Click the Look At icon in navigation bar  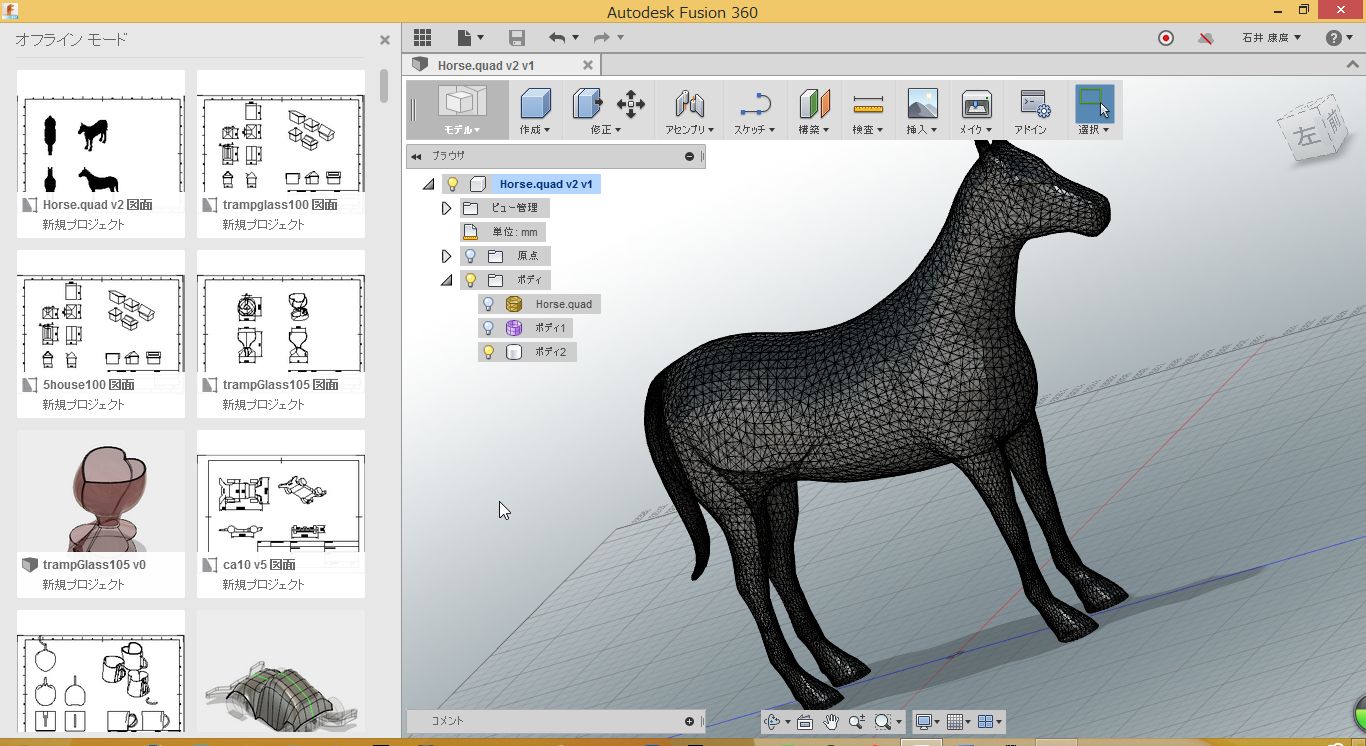(x=805, y=722)
